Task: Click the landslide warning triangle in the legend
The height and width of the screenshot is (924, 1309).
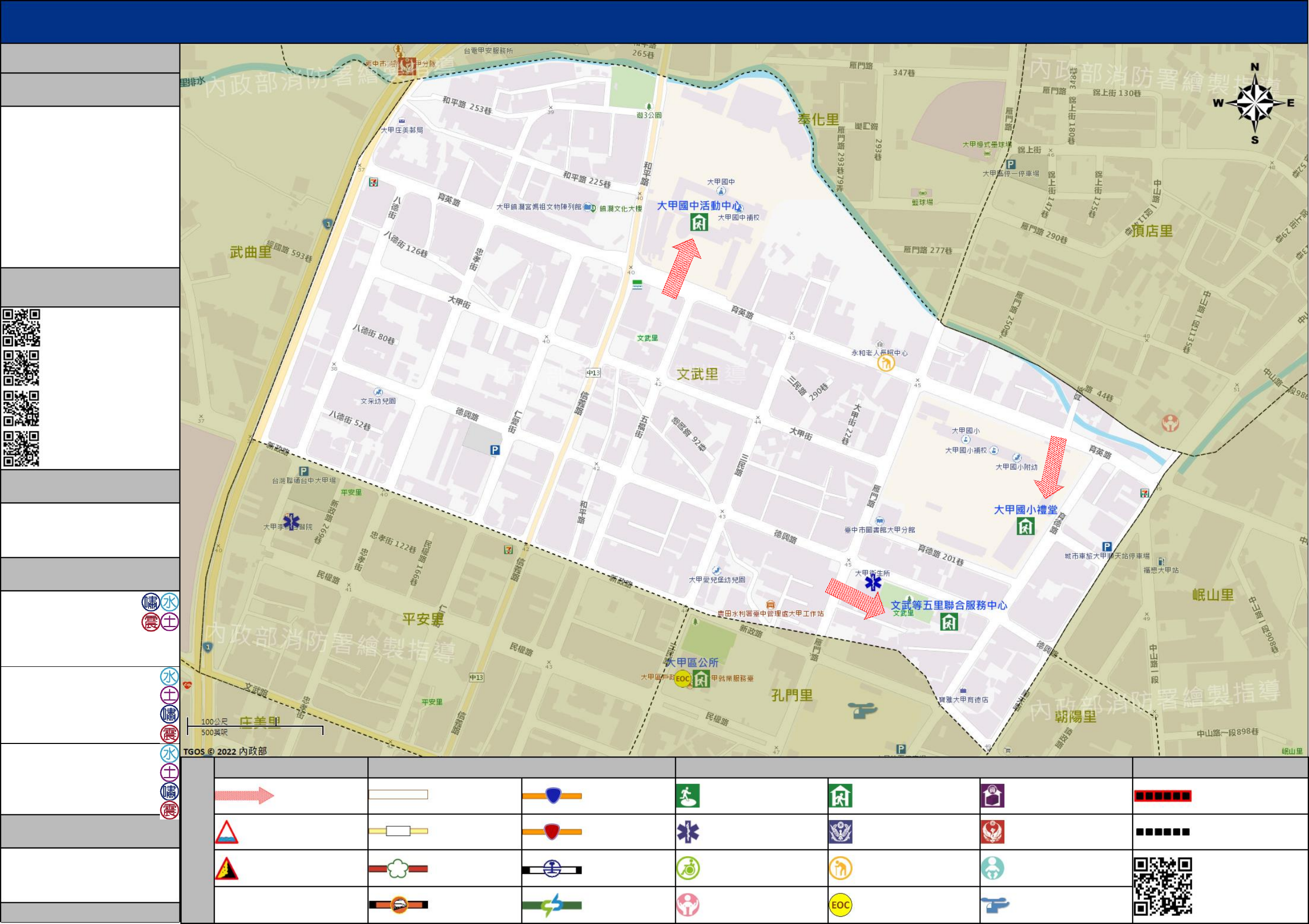Action: click(x=226, y=869)
